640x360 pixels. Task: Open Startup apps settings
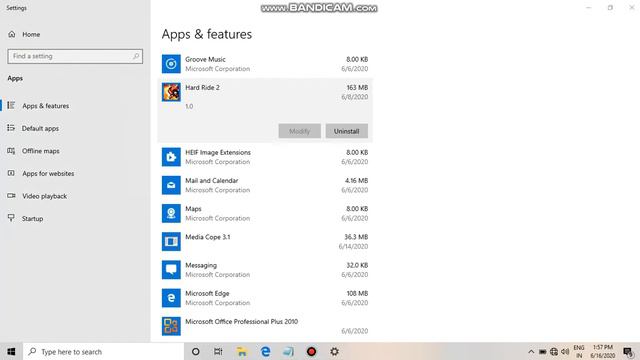coord(75,218)
